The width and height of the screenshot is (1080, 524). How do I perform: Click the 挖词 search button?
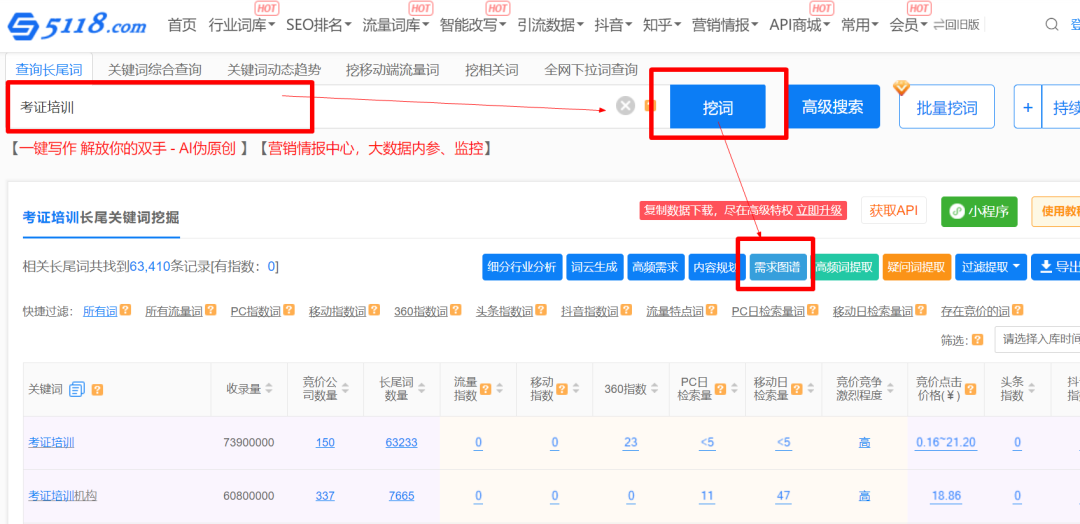coord(718,107)
